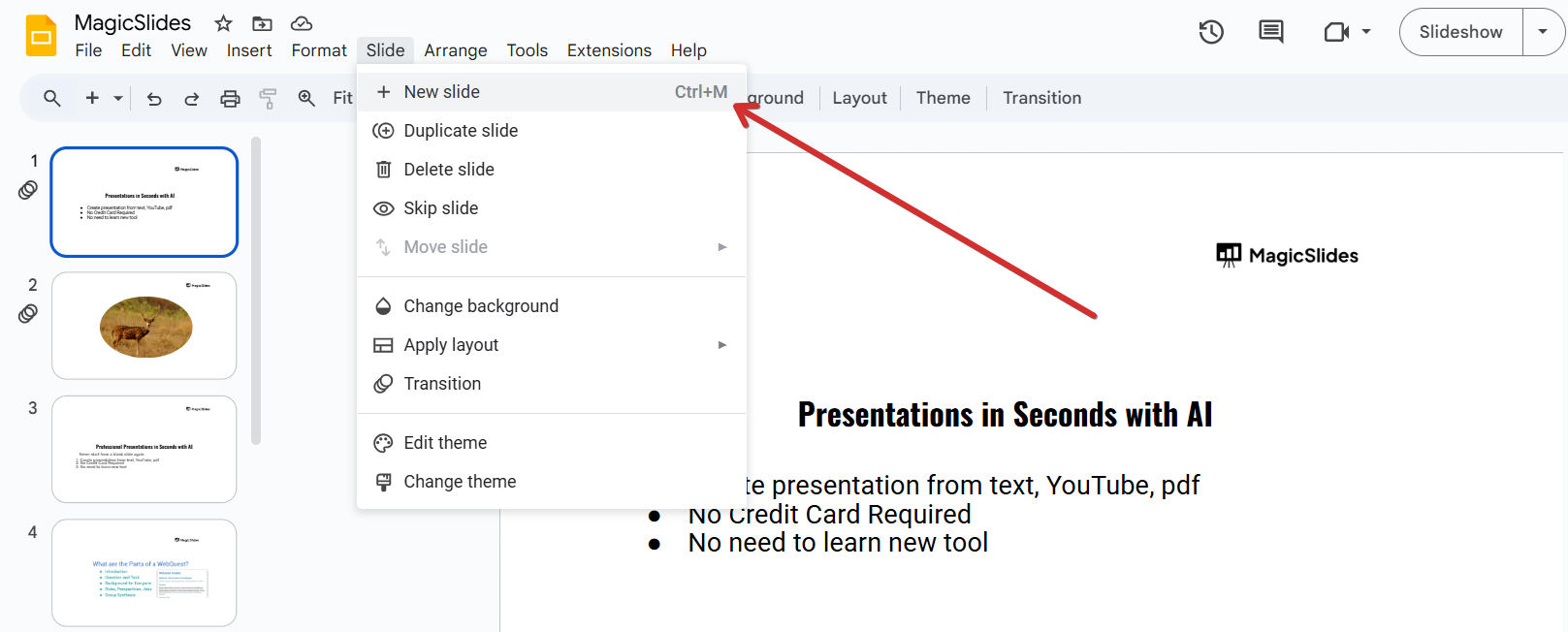Viewport: 1568px width, 632px height.
Task: Open the Format menu
Action: tap(319, 50)
